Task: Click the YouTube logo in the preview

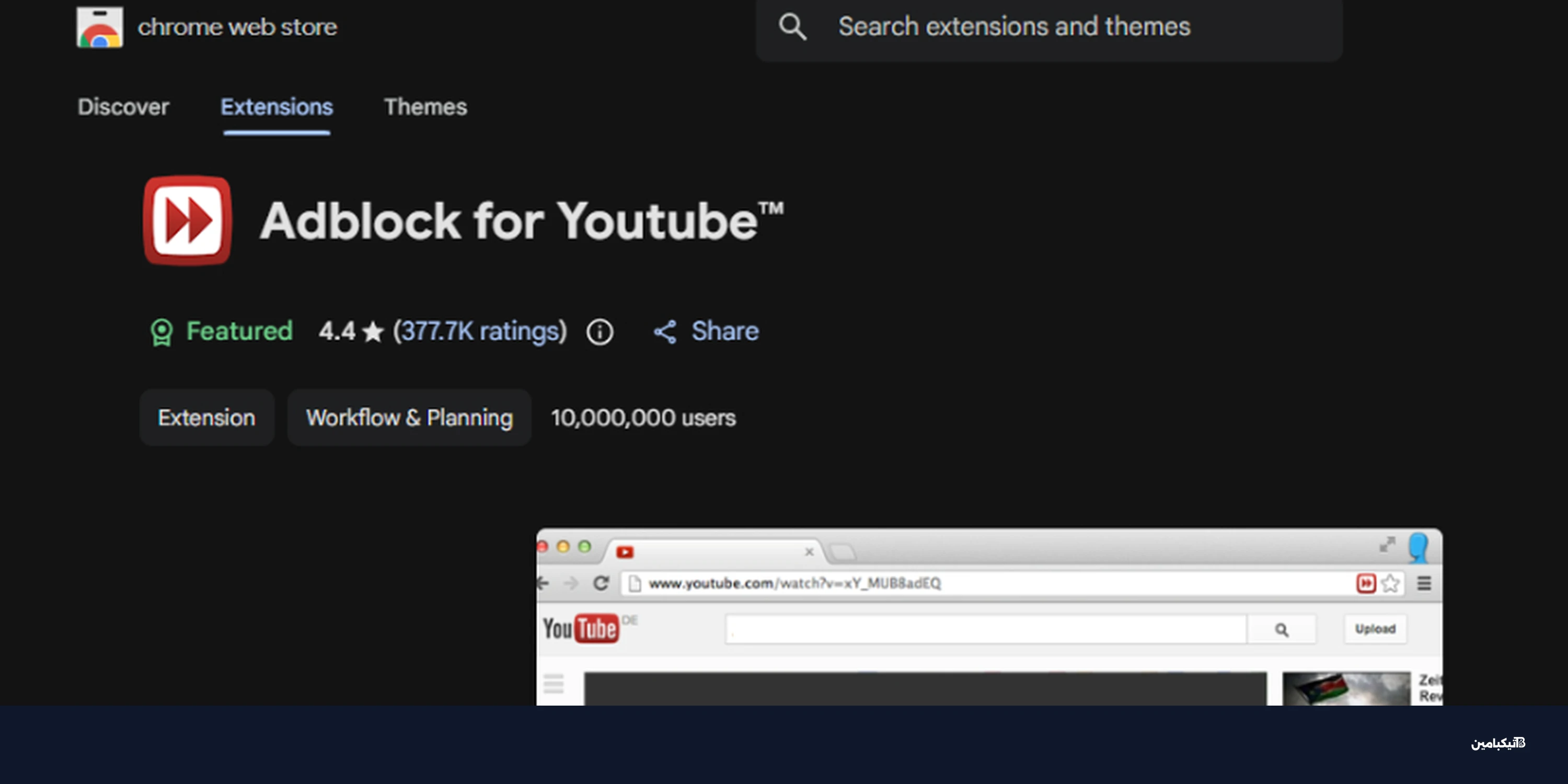Action: 581,629
